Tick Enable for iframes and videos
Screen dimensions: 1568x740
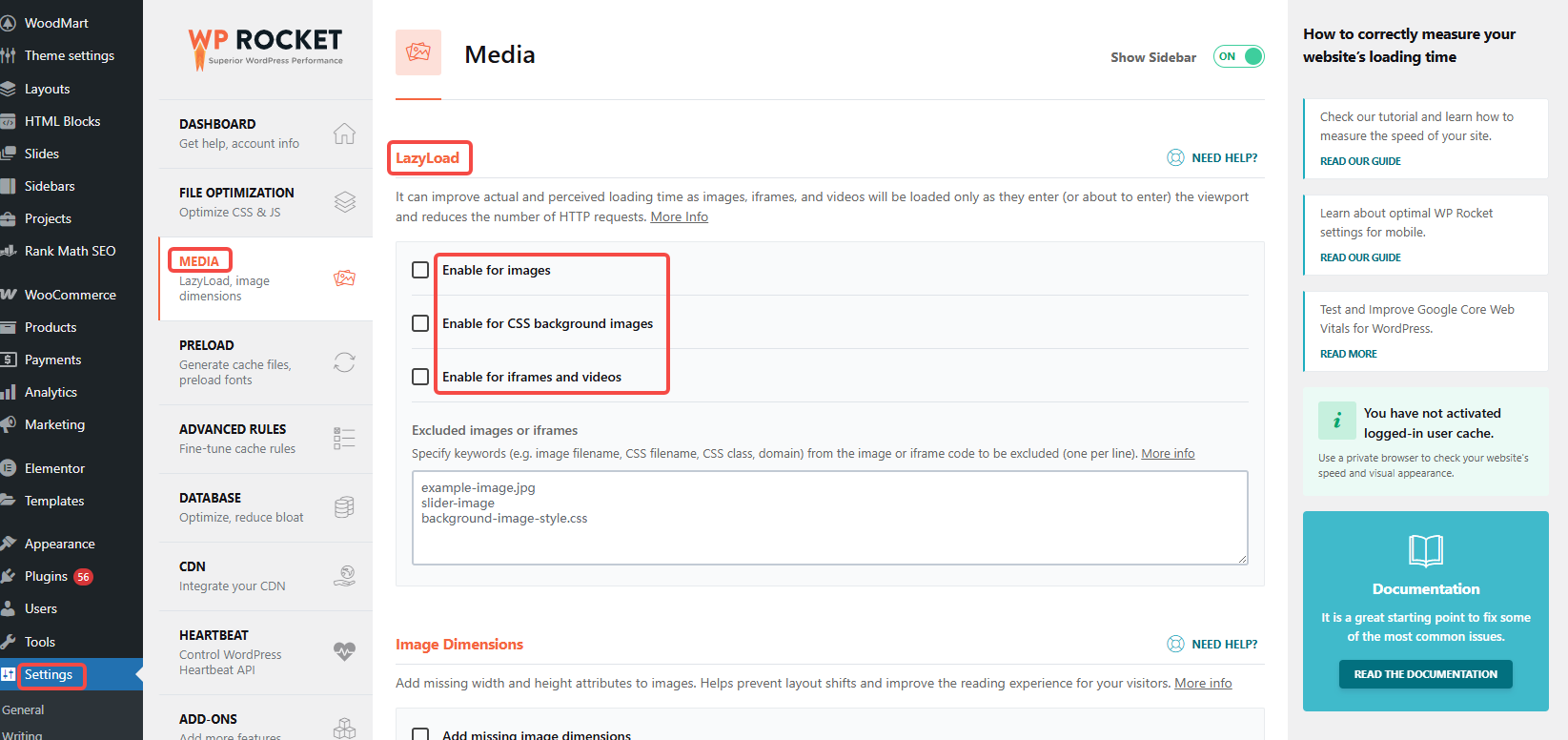coord(420,377)
